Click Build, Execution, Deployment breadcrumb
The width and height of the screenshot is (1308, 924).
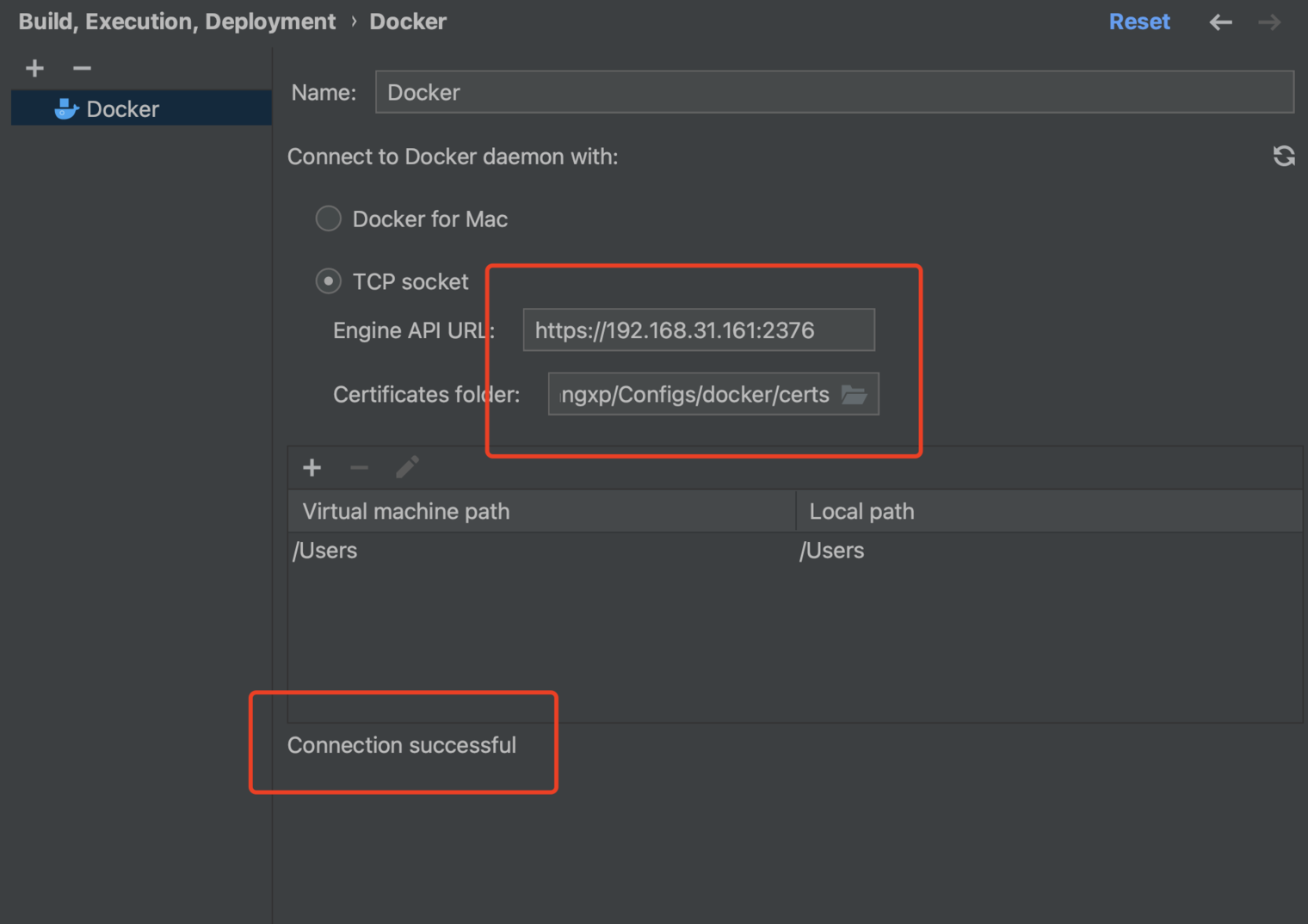point(177,22)
